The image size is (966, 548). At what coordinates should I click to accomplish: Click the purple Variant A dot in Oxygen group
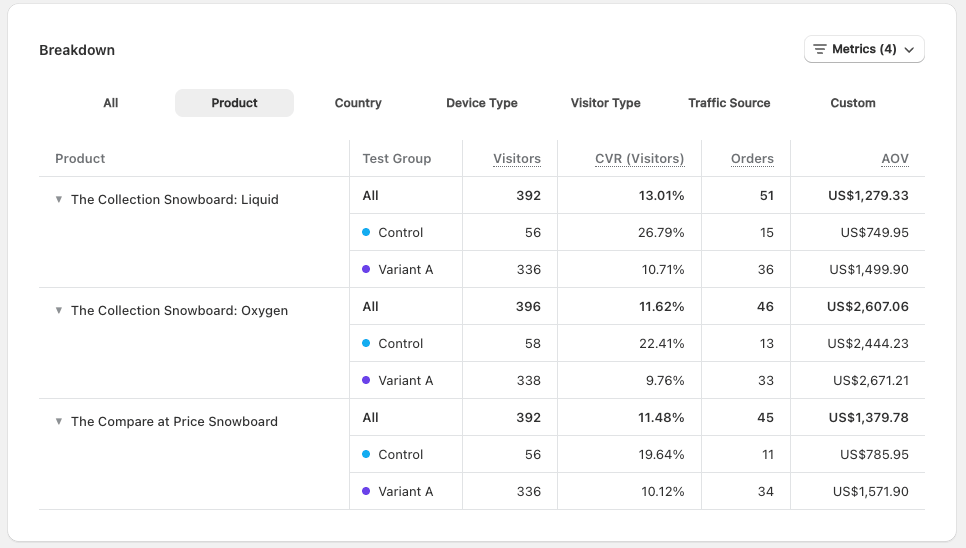click(366, 380)
